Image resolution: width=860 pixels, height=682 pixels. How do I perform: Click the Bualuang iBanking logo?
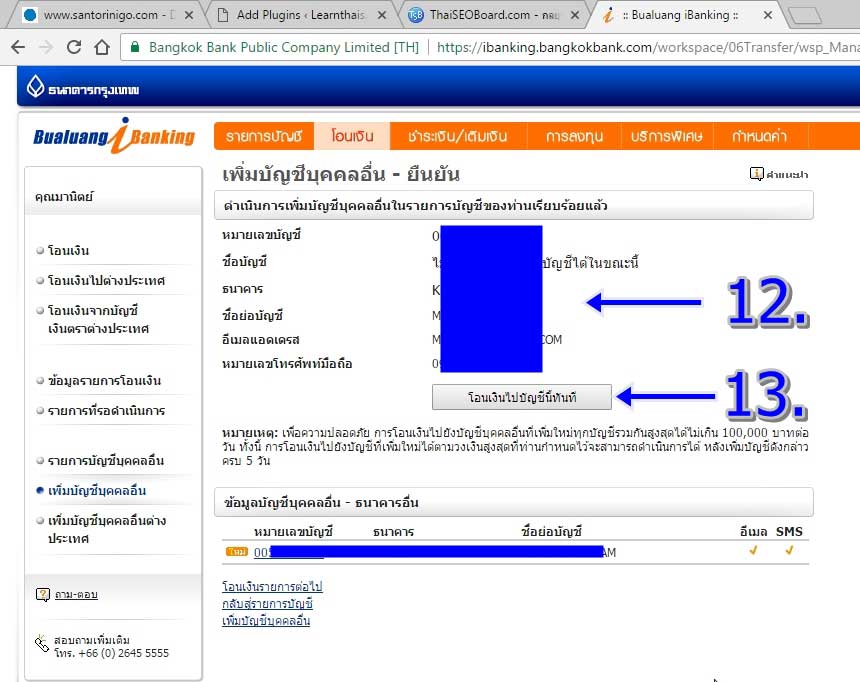pyautogui.click(x=114, y=136)
